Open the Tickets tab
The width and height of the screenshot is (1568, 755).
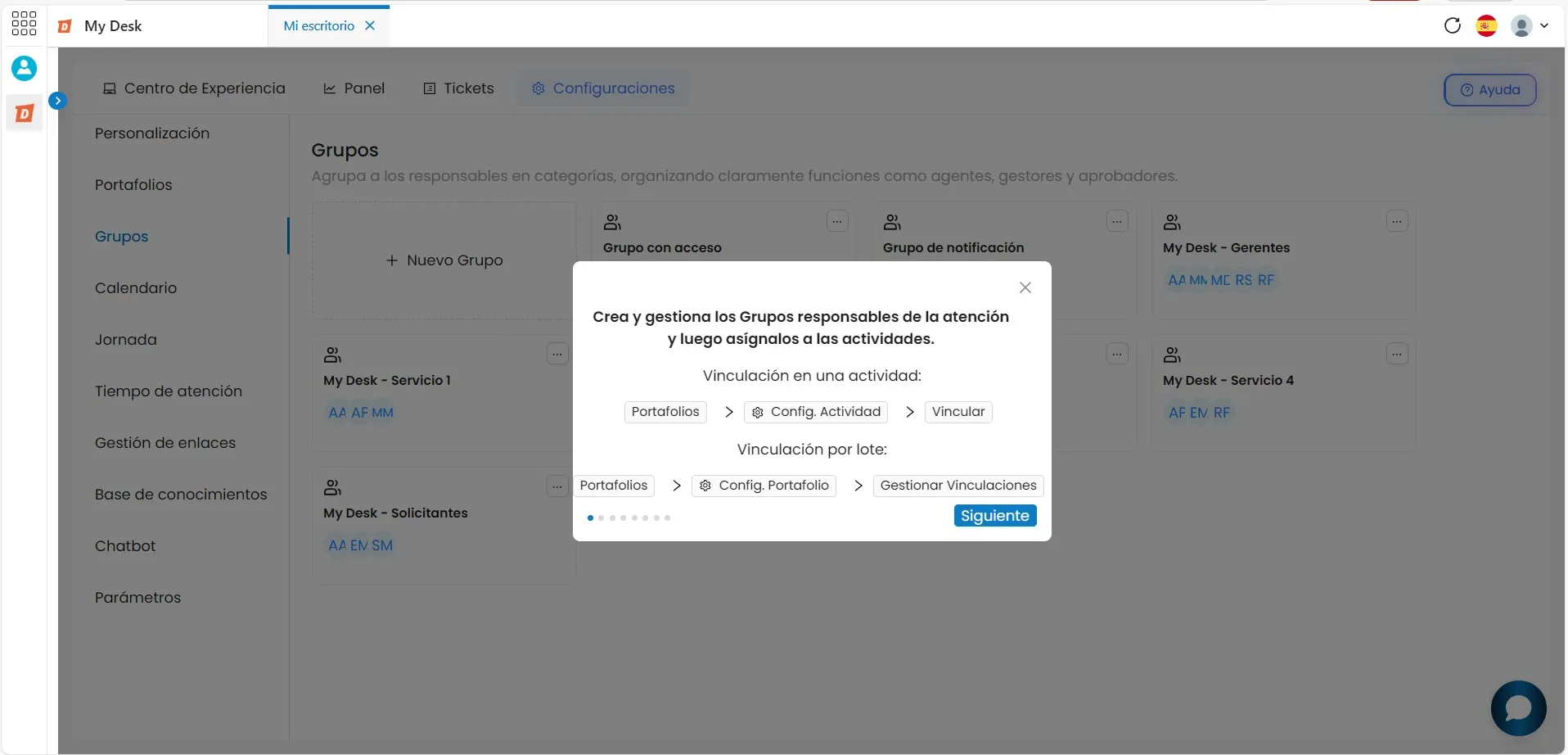click(458, 88)
